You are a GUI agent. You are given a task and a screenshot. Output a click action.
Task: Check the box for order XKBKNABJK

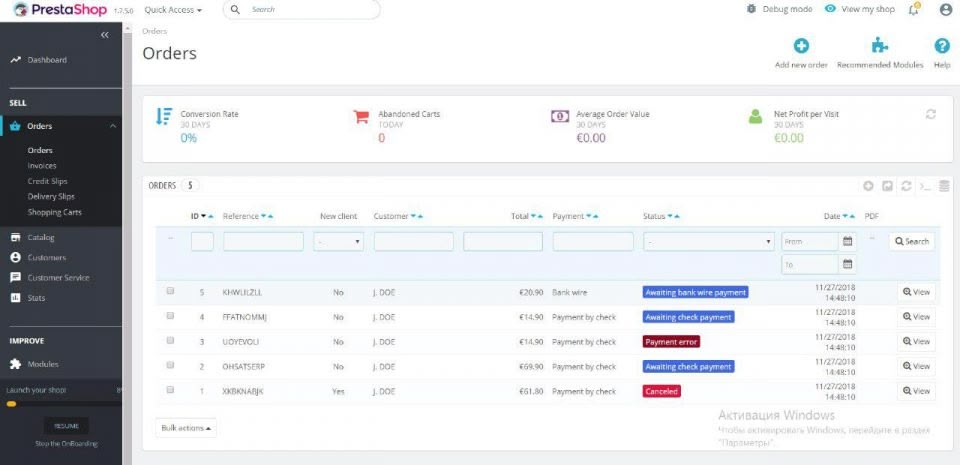click(170, 390)
